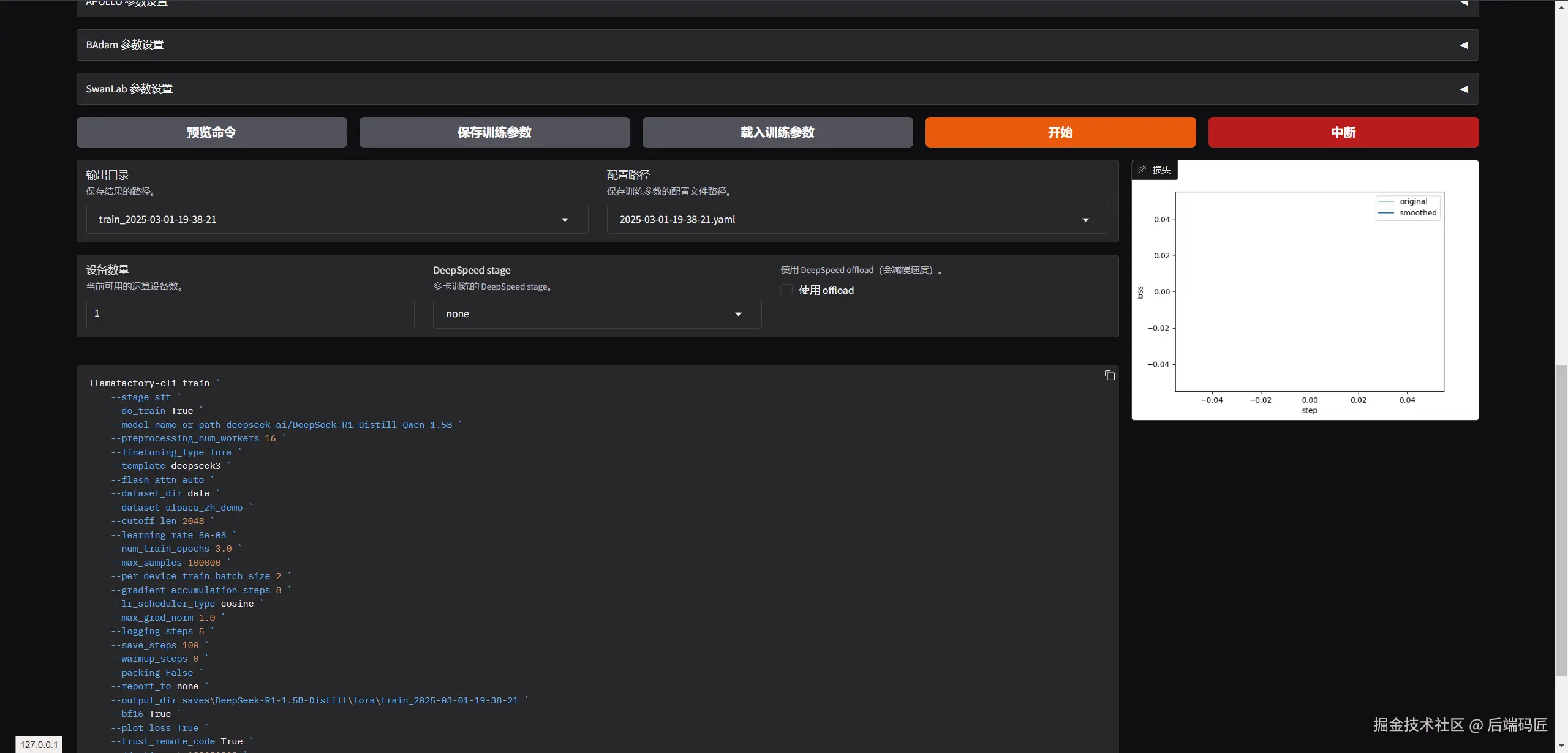Open the config path yaml dropdown
The width and height of the screenshot is (1568, 753).
pyautogui.click(x=857, y=219)
